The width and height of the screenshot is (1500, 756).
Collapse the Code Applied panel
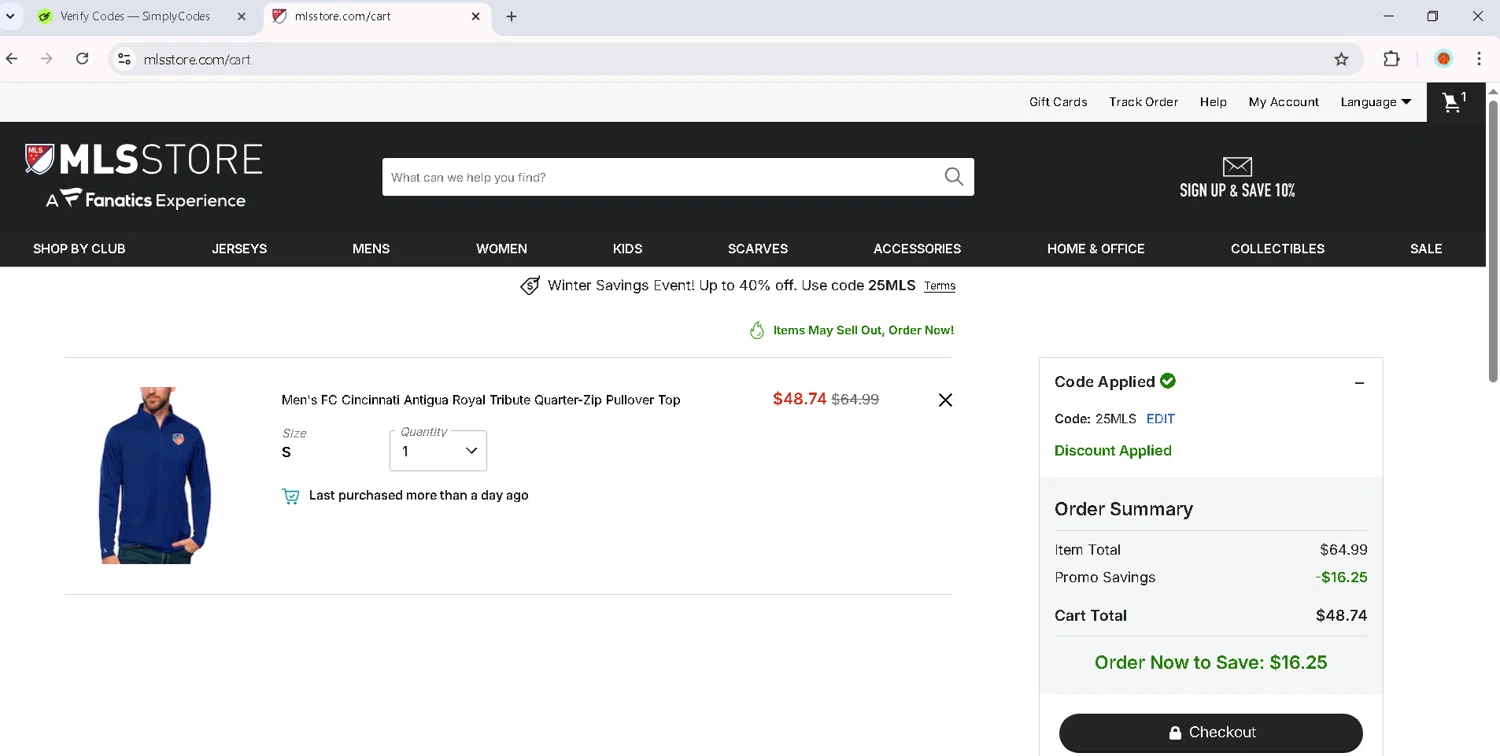coord(1359,383)
